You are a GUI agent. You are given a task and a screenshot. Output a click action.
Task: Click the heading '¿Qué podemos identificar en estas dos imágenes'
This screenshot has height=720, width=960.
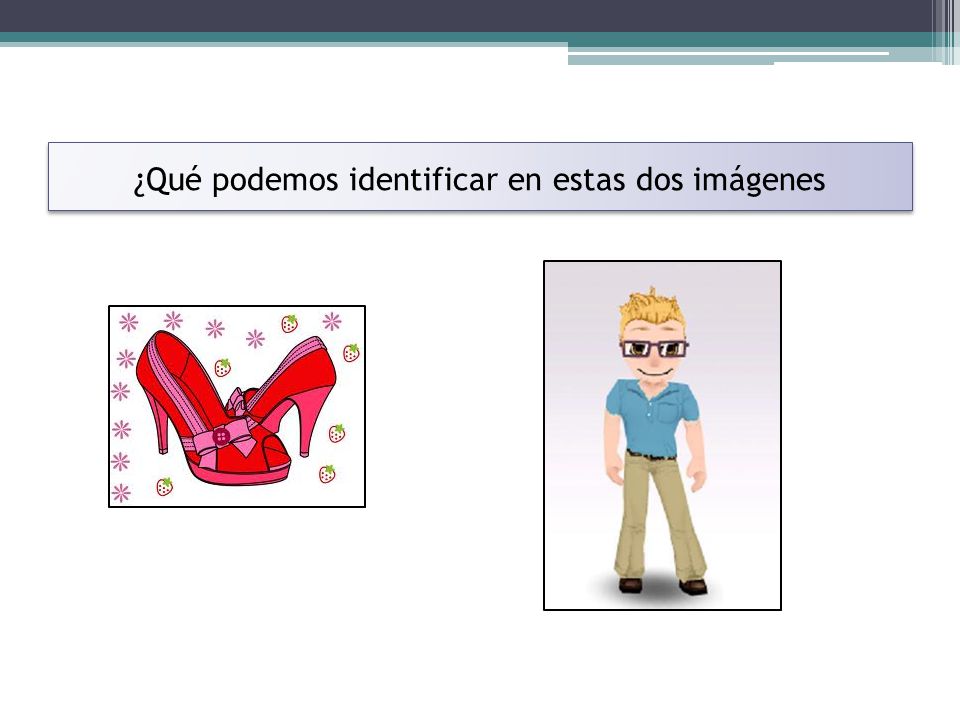(479, 179)
